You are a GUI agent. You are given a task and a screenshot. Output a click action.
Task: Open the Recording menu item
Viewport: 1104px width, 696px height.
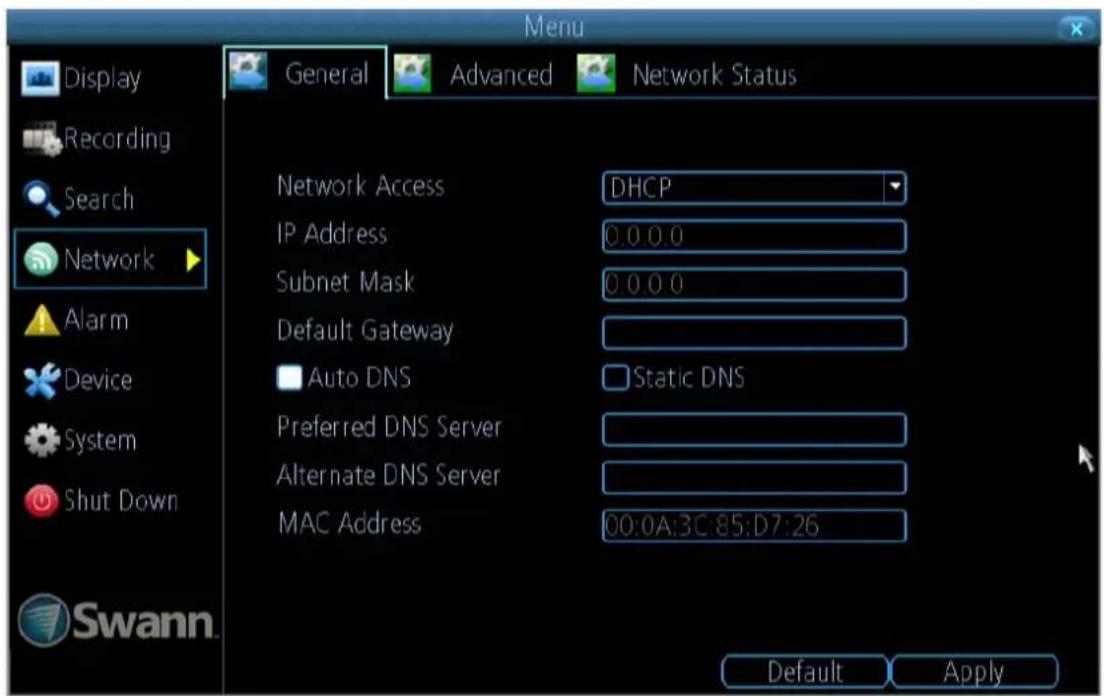click(x=97, y=139)
